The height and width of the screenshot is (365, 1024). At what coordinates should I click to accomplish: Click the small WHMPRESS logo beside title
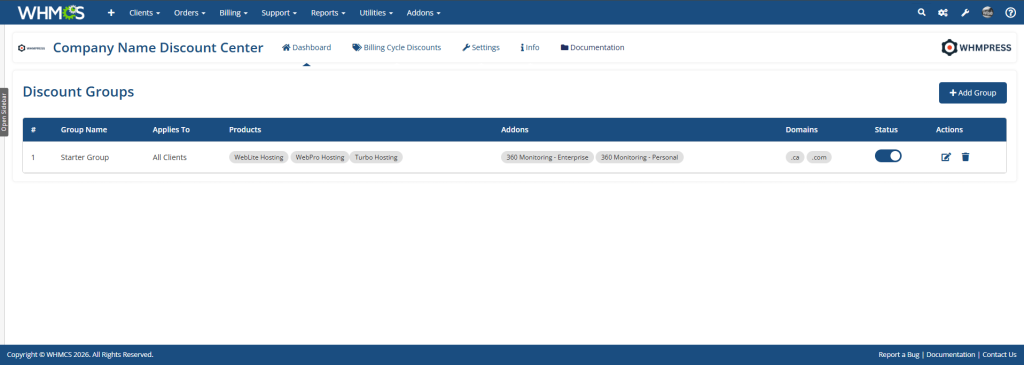point(31,48)
